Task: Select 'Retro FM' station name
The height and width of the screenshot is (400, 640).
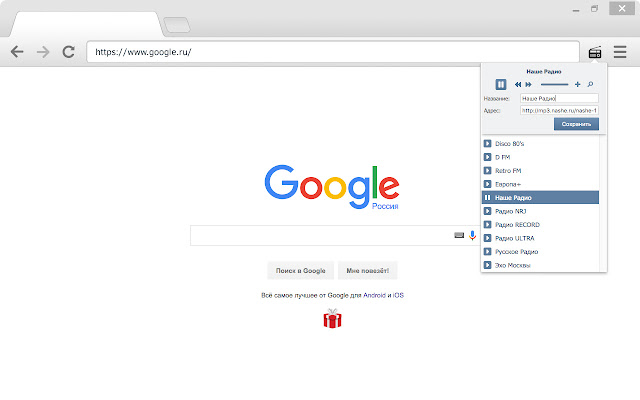Action: (508, 171)
